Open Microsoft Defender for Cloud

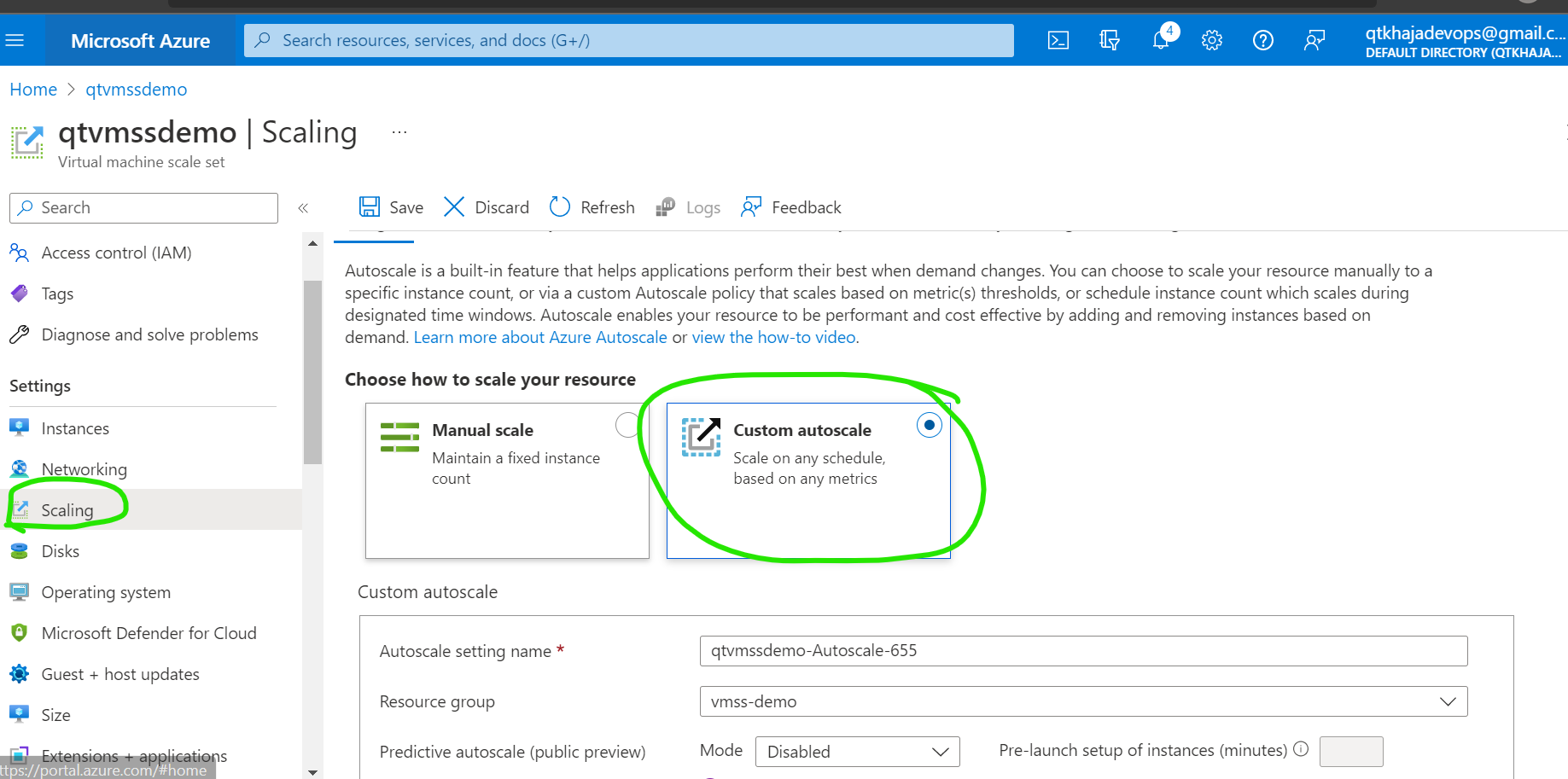tap(149, 633)
